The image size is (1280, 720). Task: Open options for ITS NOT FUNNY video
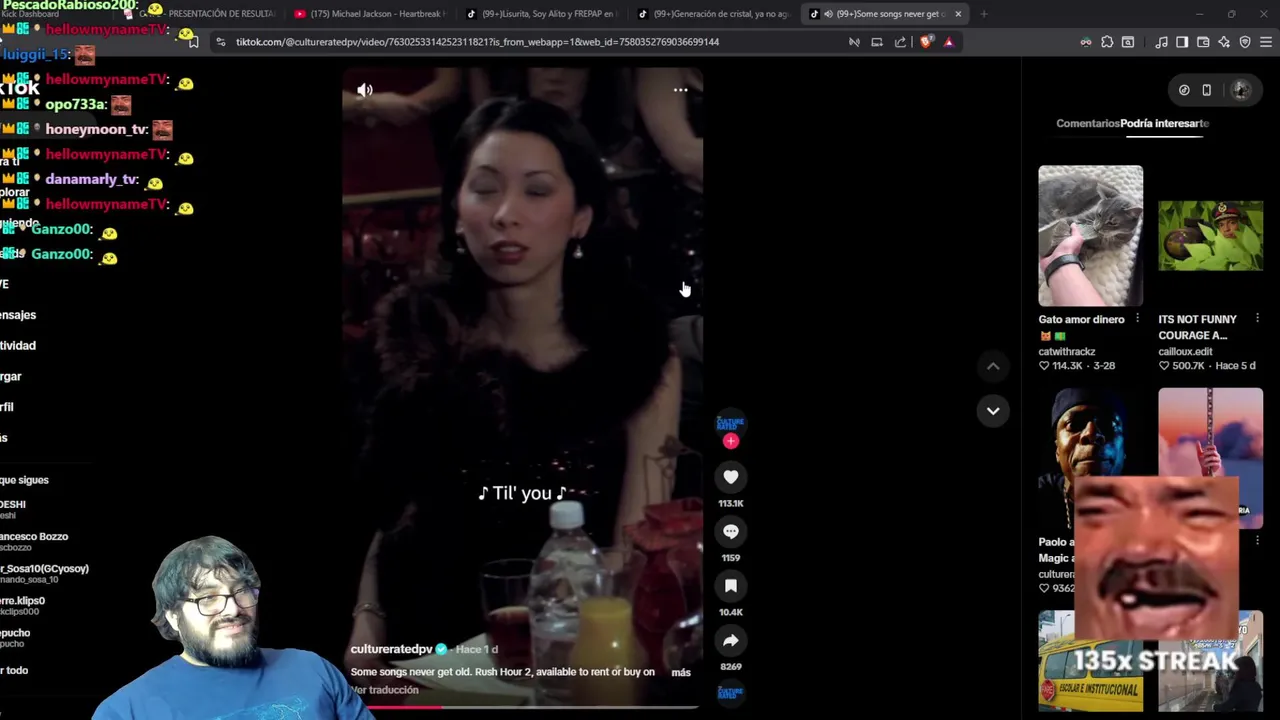tap(1257, 319)
